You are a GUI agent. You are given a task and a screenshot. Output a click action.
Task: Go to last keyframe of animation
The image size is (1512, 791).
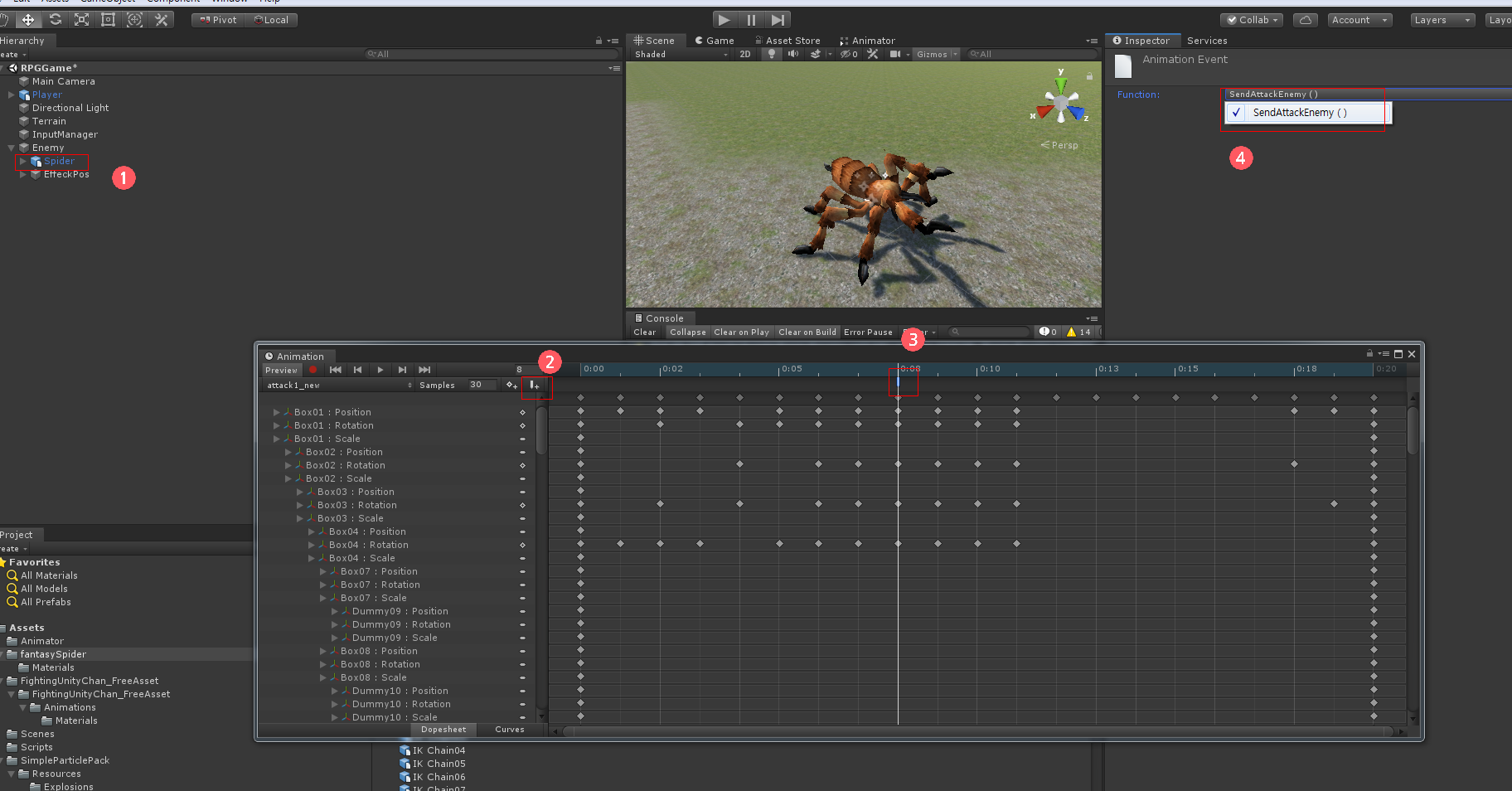pos(425,370)
